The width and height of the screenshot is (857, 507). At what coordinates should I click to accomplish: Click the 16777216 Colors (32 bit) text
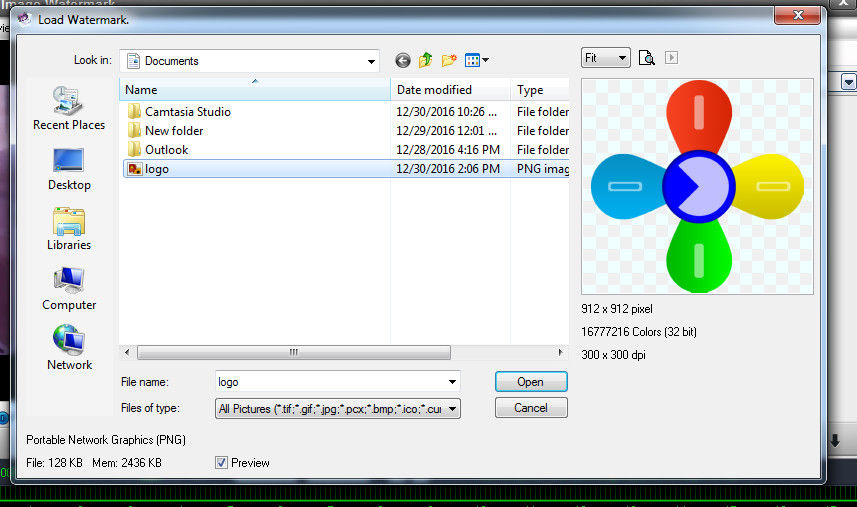click(x=638, y=332)
